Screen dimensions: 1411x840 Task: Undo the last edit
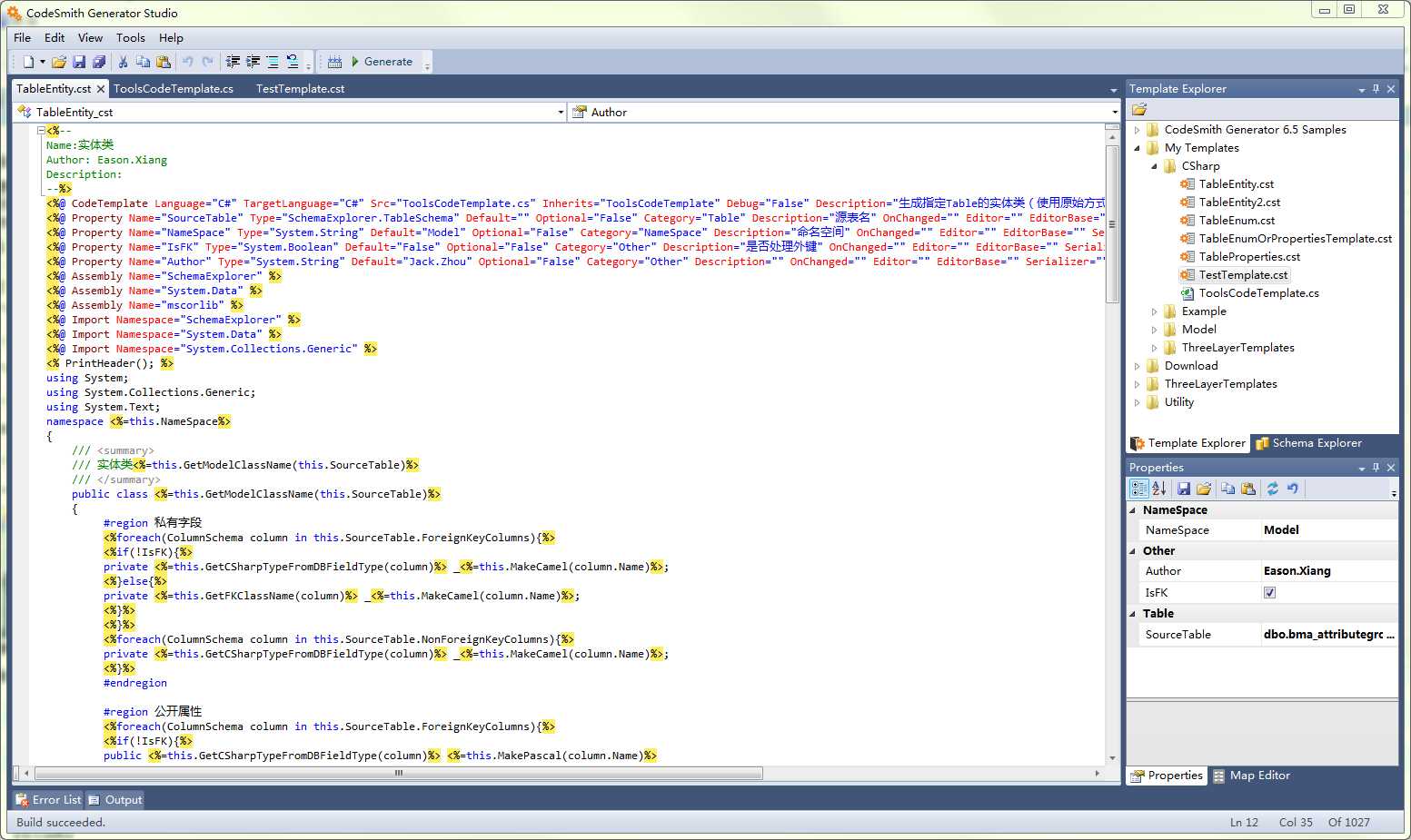(x=187, y=62)
